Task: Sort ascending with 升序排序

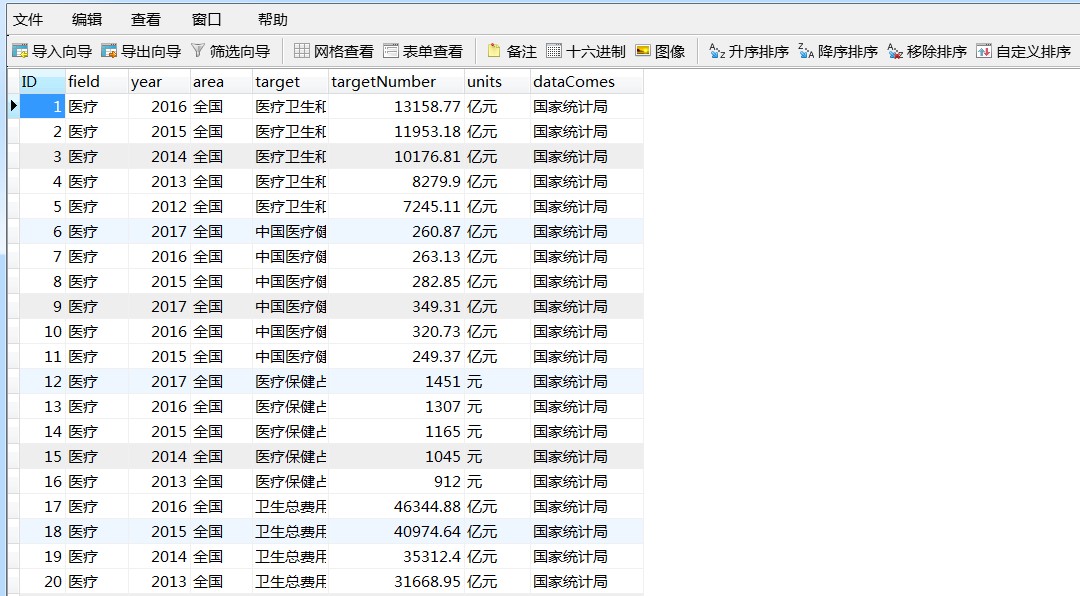Action: (x=749, y=51)
